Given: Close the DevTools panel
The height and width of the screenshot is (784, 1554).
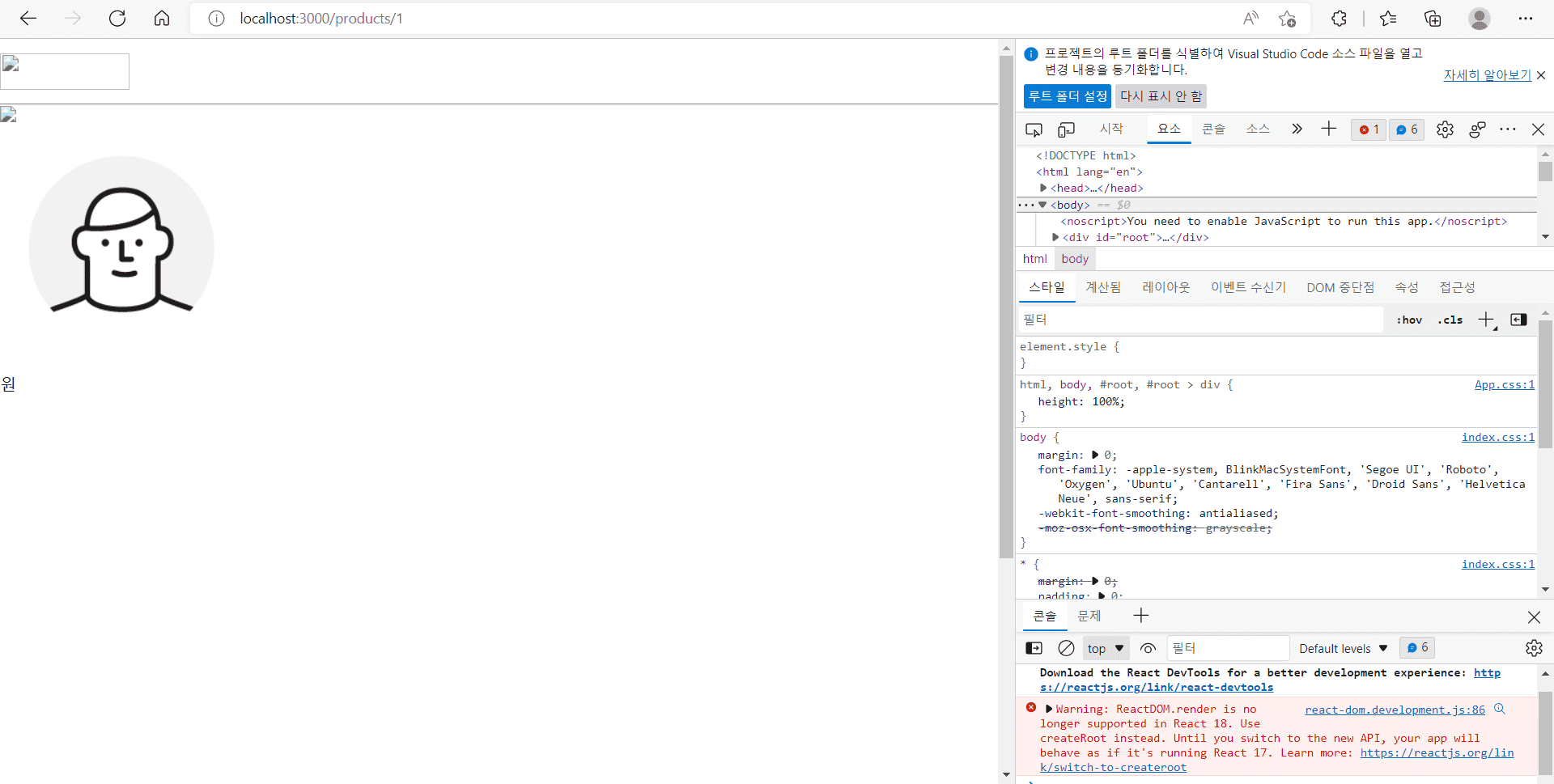Looking at the screenshot, I should 1538,129.
